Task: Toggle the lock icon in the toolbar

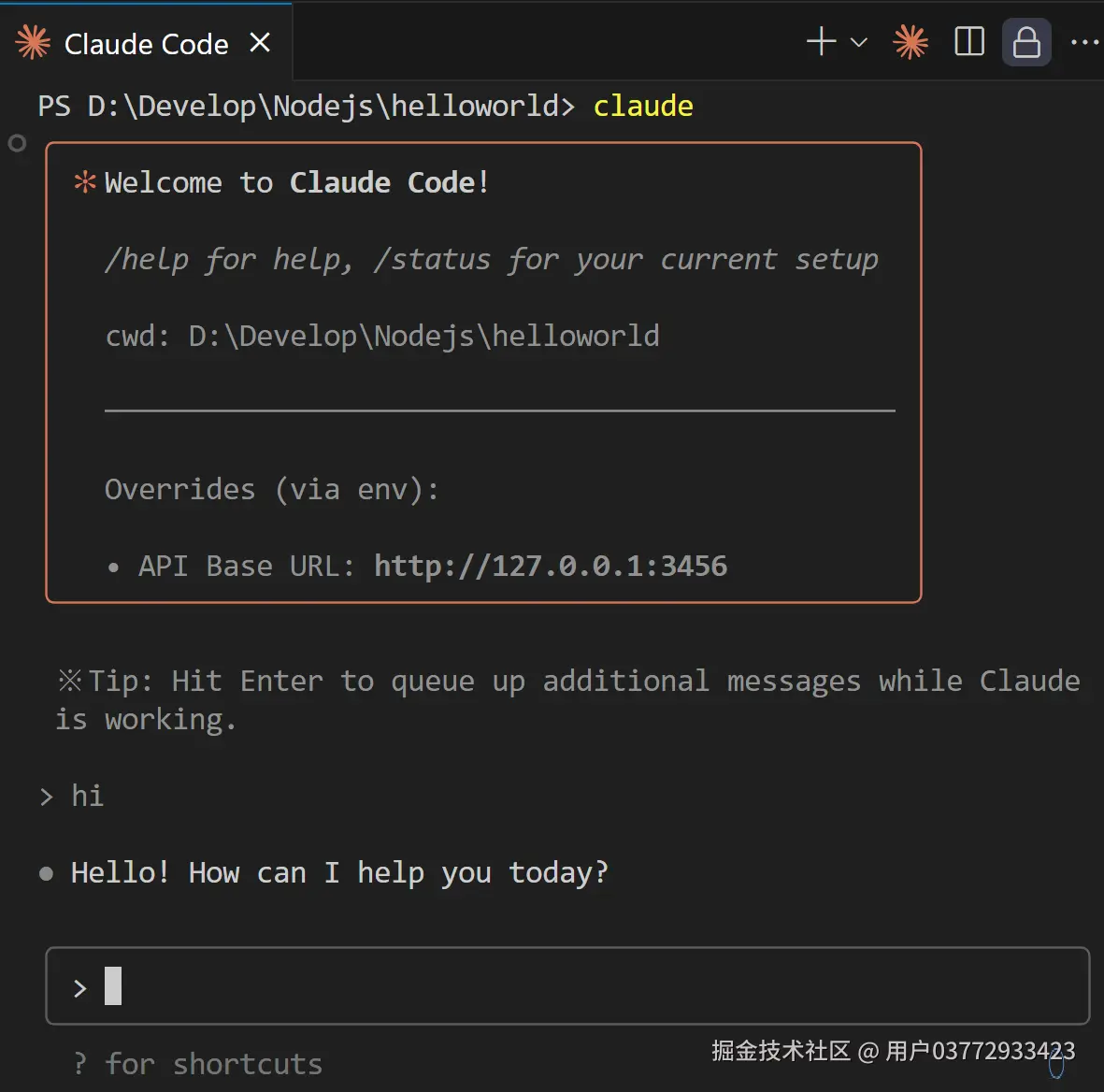Action: (1026, 42)
